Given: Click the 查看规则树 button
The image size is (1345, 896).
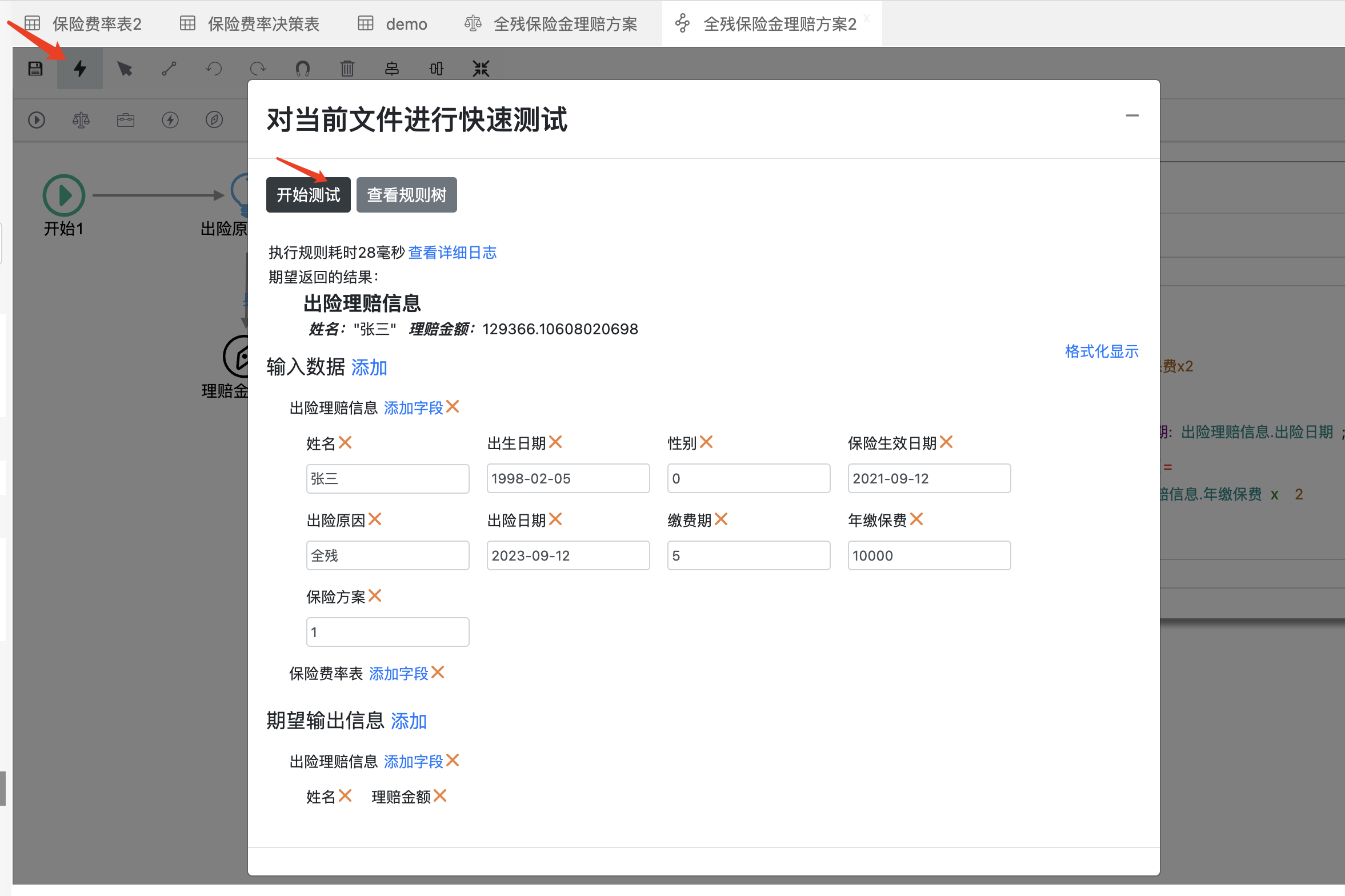Looking at the screenshot, I should pos(406,195).
